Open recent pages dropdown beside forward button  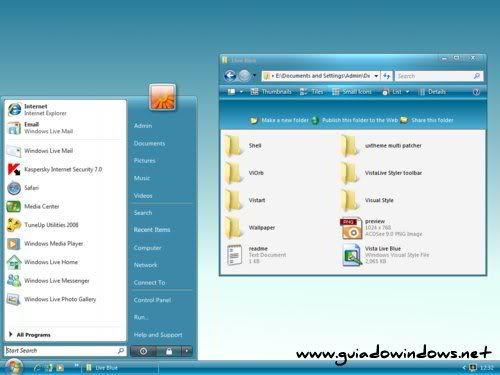pos(255,76)
